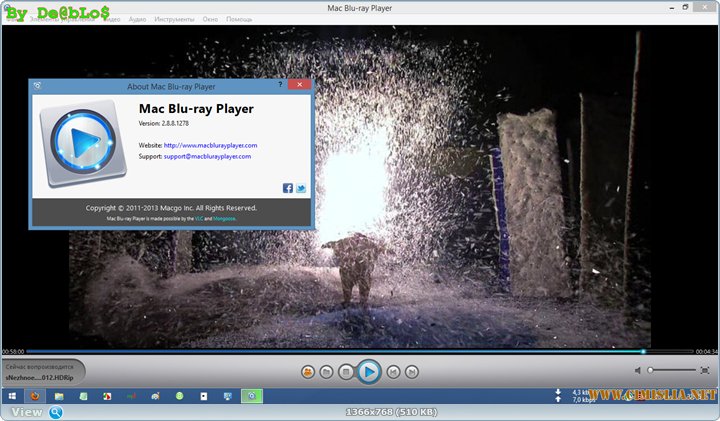720x421 pixels.
Task: Click the open file folder button
Action: click(326, 372)
